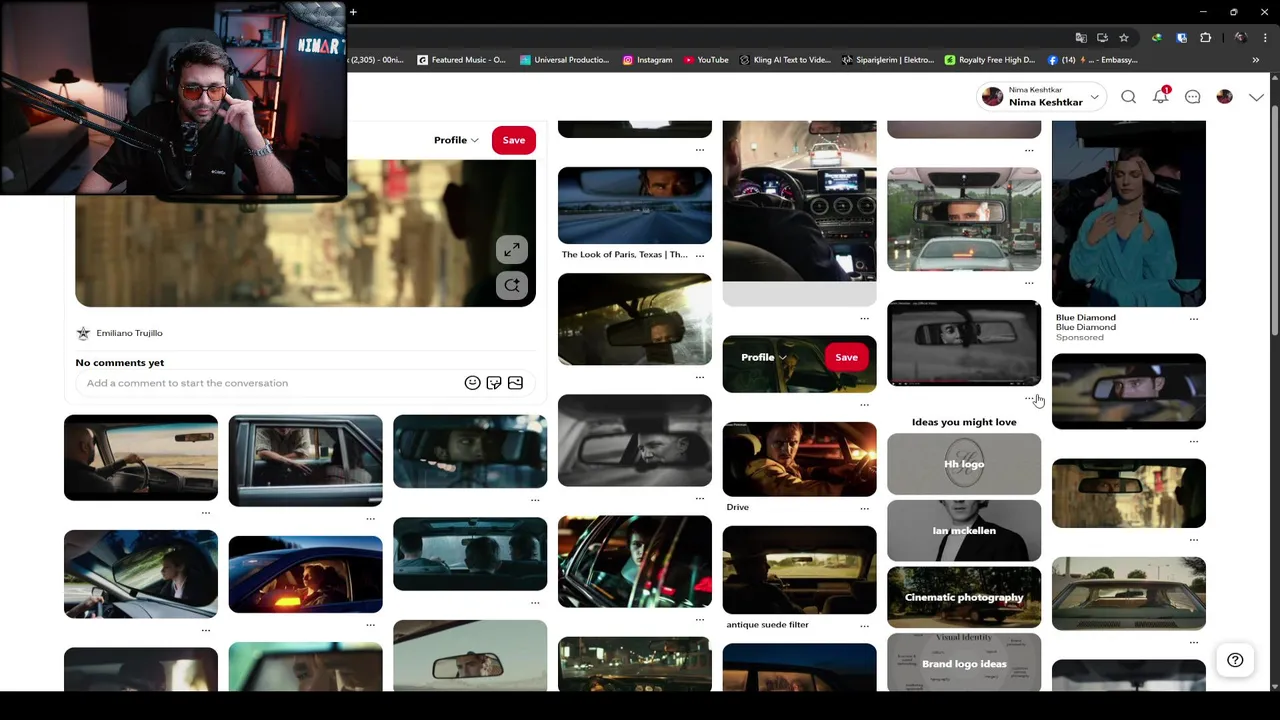This screenshot has width=1280, height=720.
Task: Open the Facebook (14) bookmark
Action: click(1092, 60)
